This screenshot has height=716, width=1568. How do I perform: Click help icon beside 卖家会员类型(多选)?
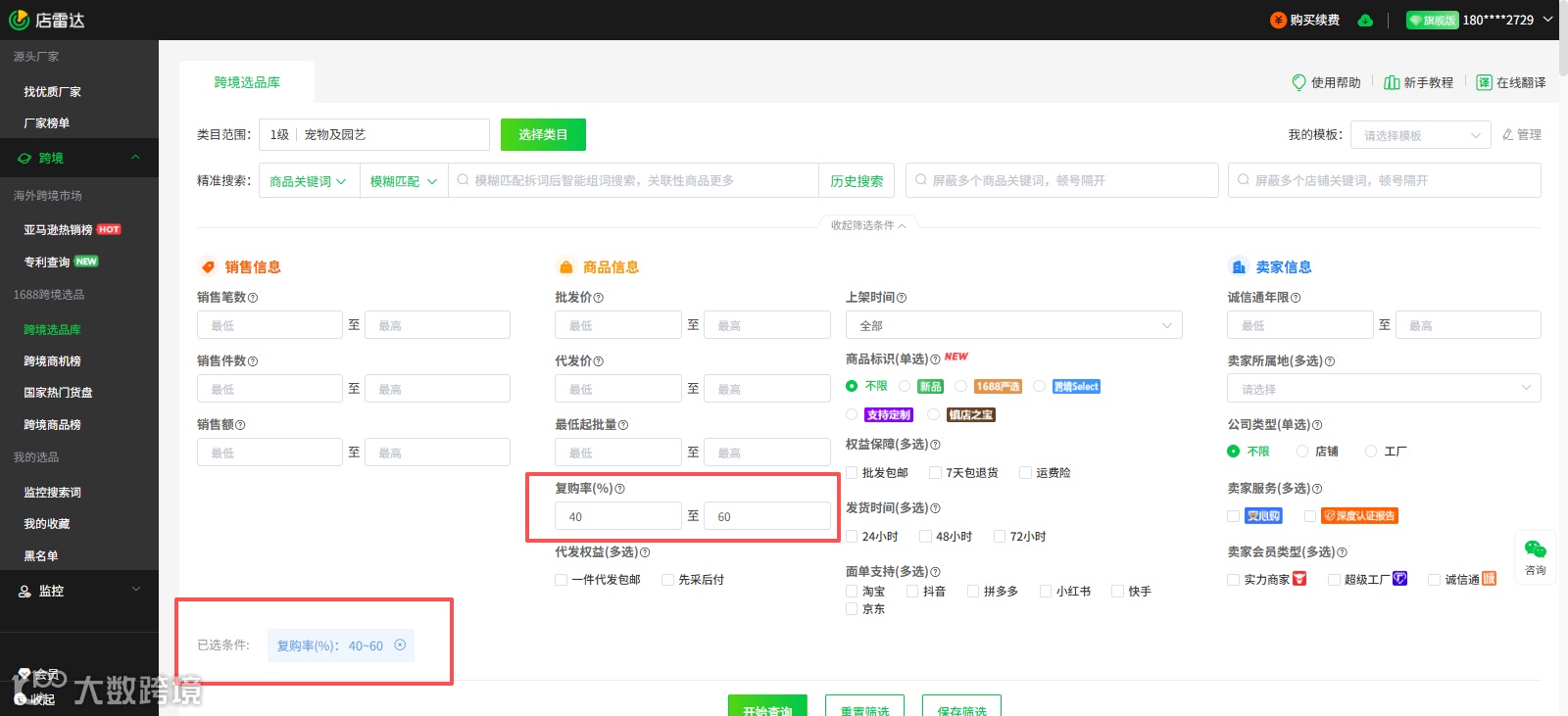click(1342, 552)
